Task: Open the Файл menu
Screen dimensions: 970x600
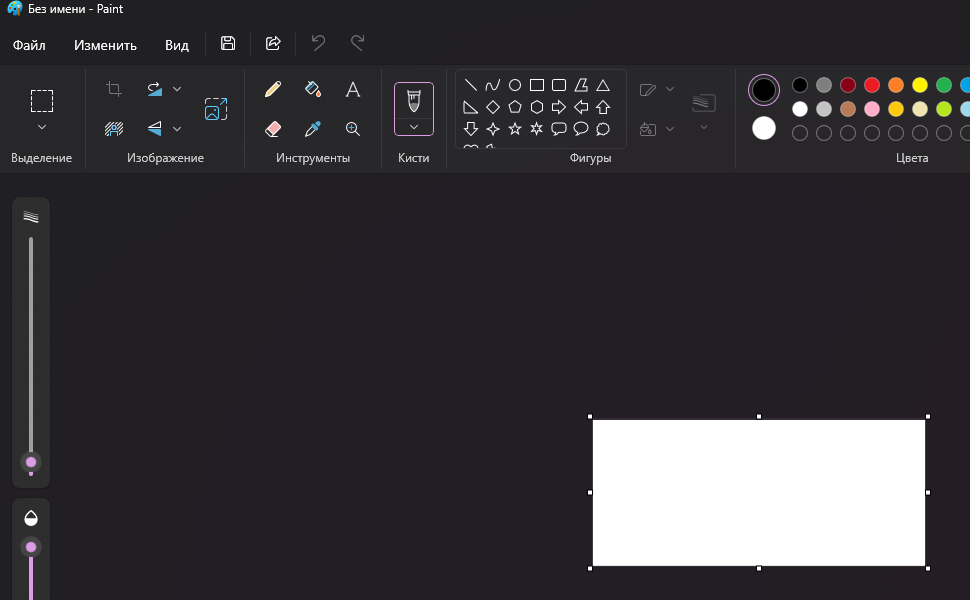Action: pos(29,45)
